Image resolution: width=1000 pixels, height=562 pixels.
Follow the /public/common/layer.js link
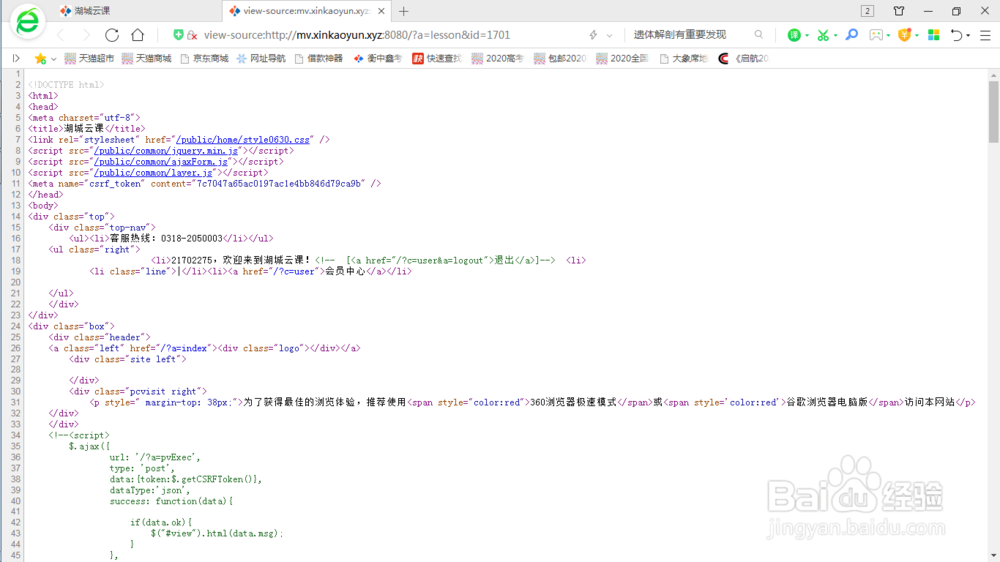(x=153, y=172)
